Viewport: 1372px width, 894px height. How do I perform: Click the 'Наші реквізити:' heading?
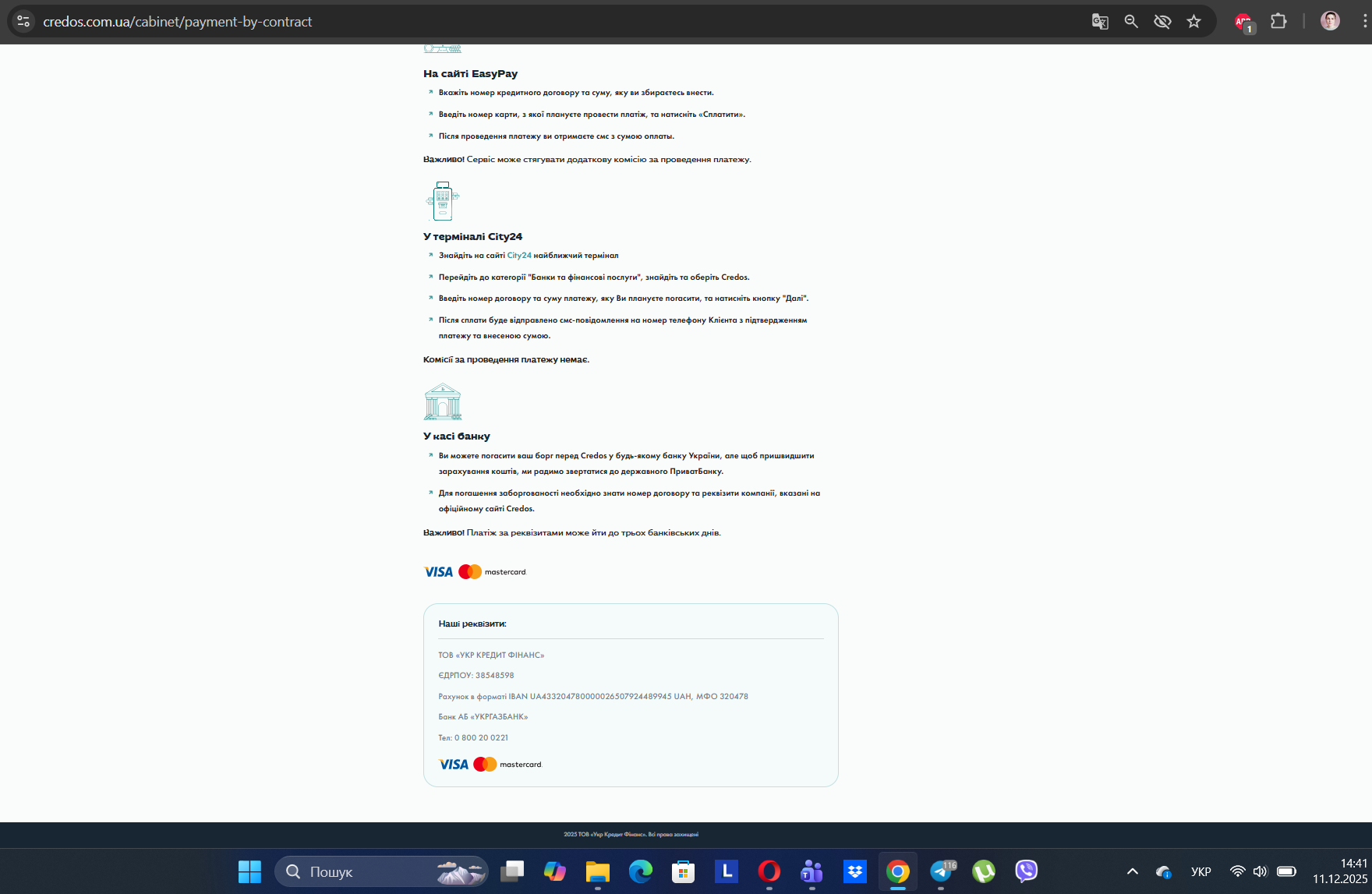click(472, 624)
